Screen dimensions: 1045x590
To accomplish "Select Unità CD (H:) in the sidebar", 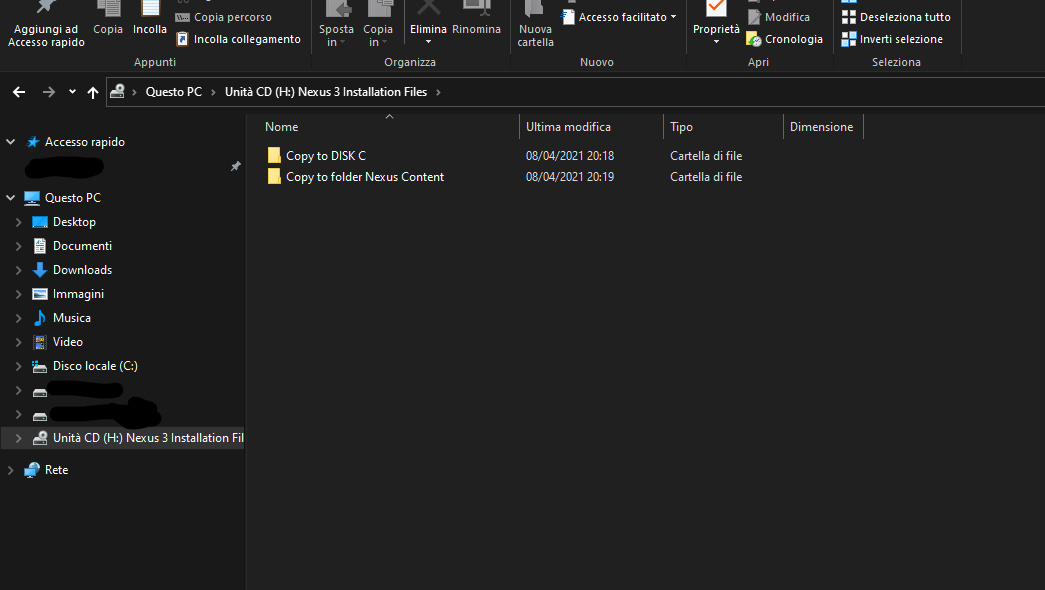I will click(x=148, y=438).
